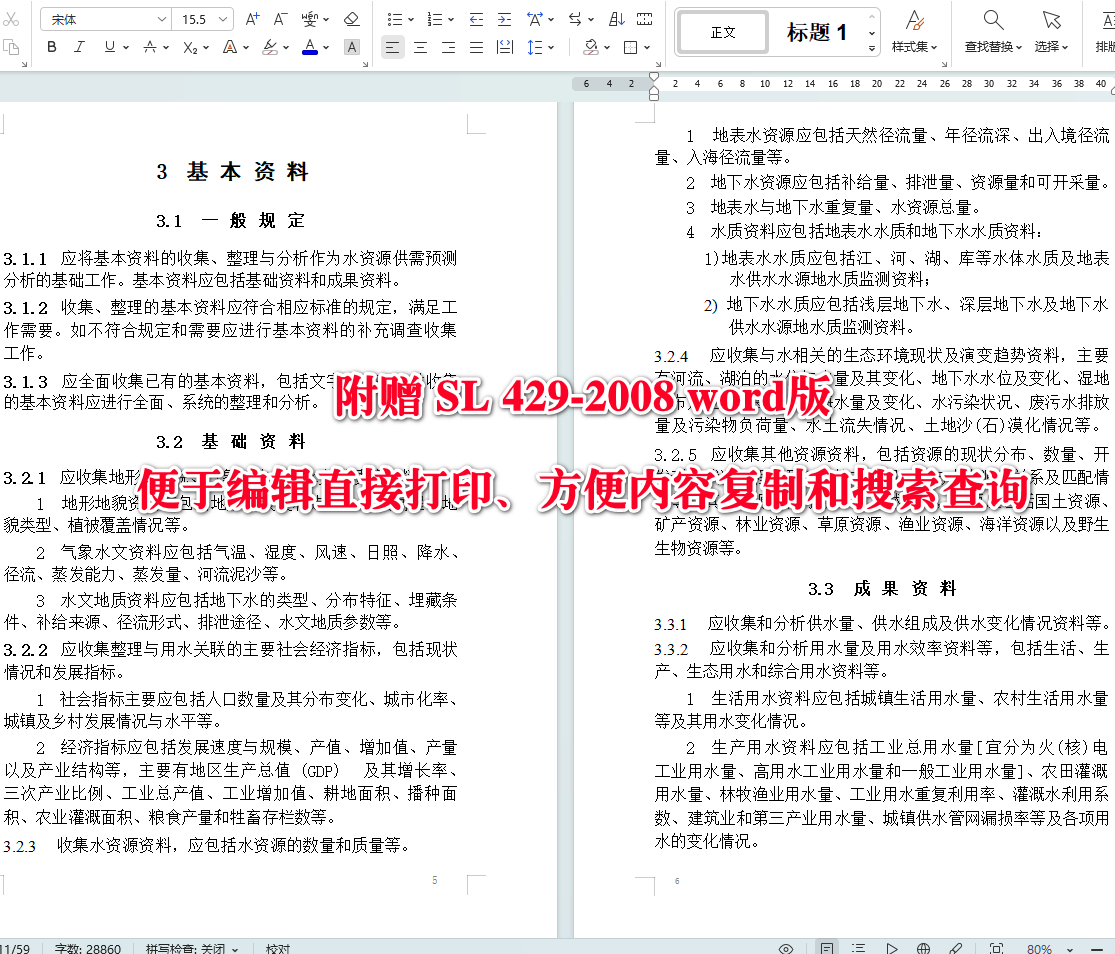Decrease paragraph indent

click(x=478, y=18)
